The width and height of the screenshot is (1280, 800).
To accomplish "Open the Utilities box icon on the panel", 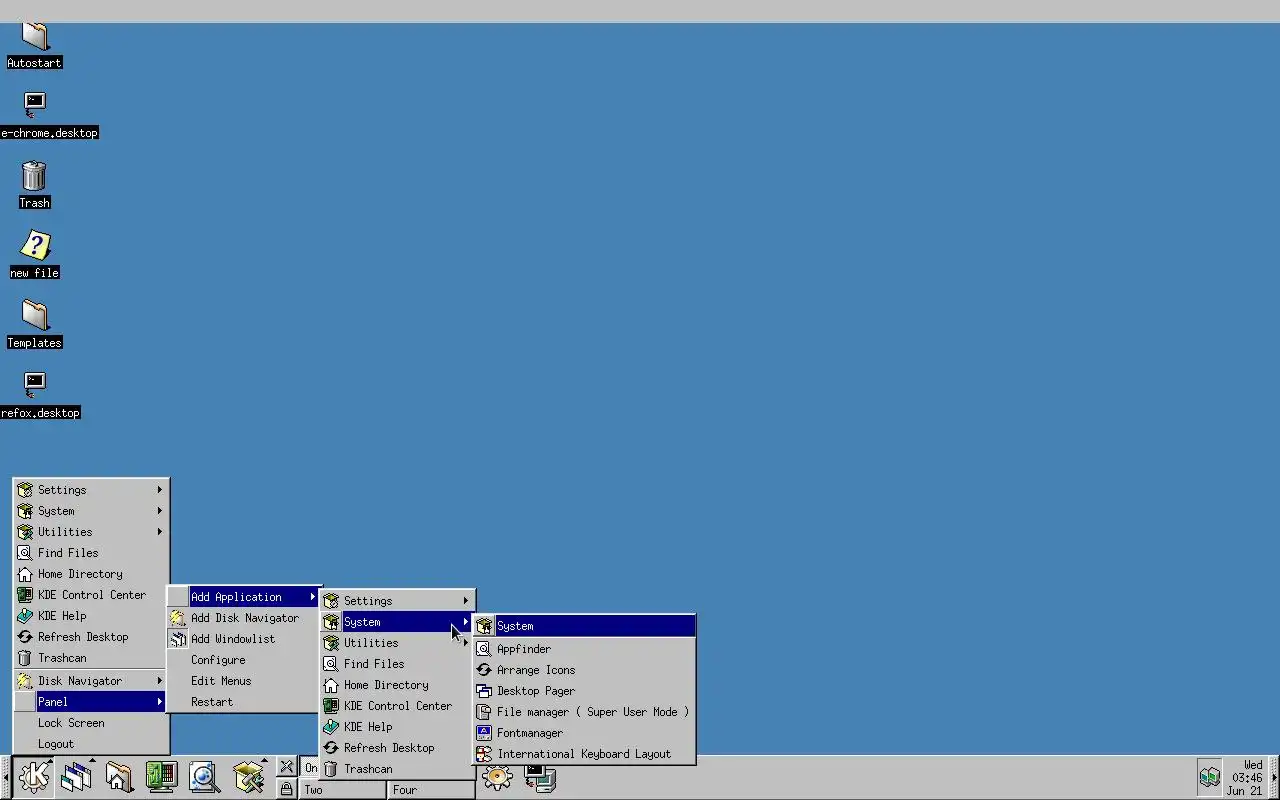I will (248, 777).
